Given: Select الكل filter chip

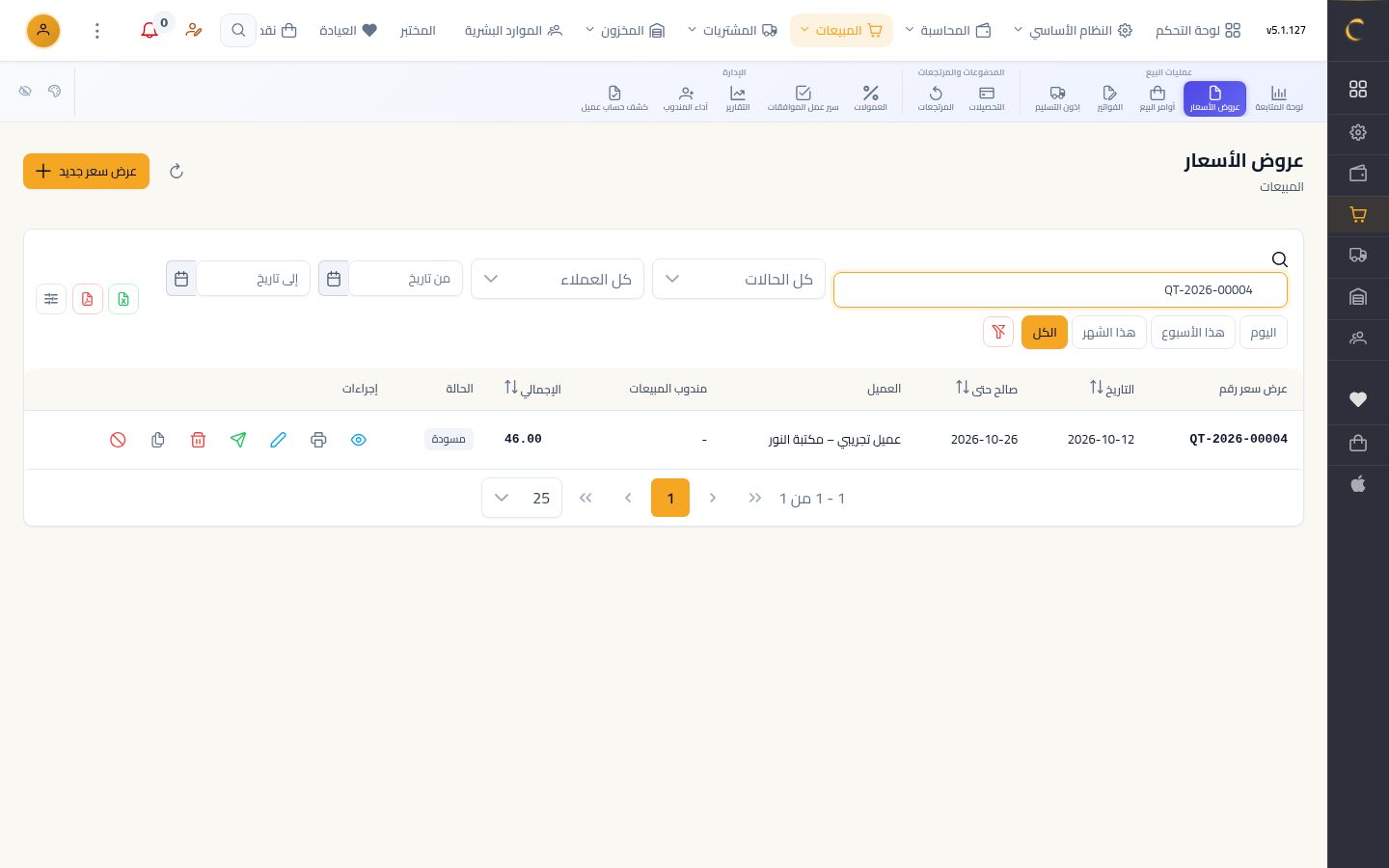Looking at the screenshot, I should point(1045,332).
